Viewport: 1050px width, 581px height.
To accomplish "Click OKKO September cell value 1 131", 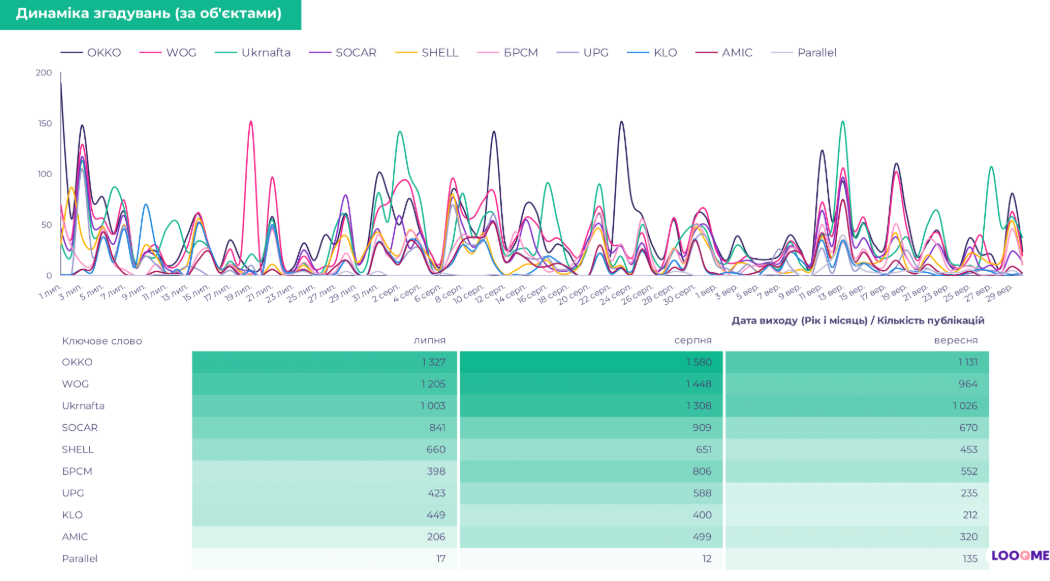I will pyautogui.click(x=966, y=362).
